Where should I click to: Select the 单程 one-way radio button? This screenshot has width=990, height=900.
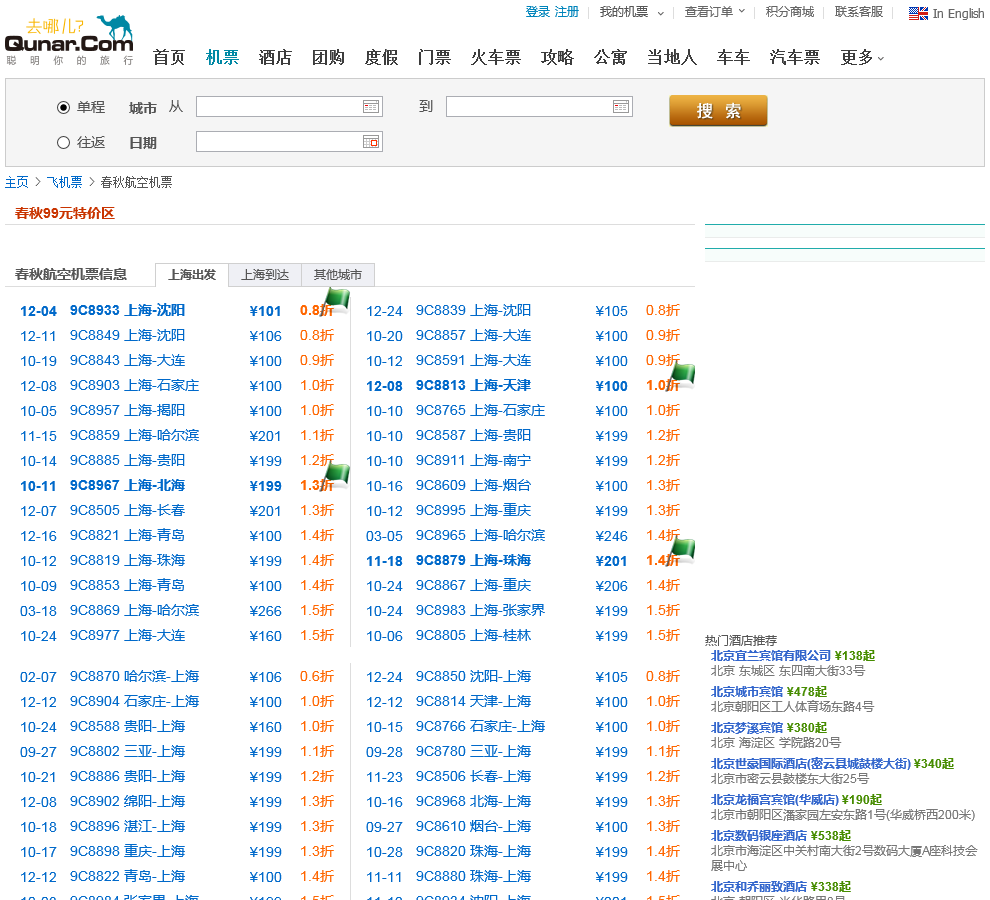(64, 107)
